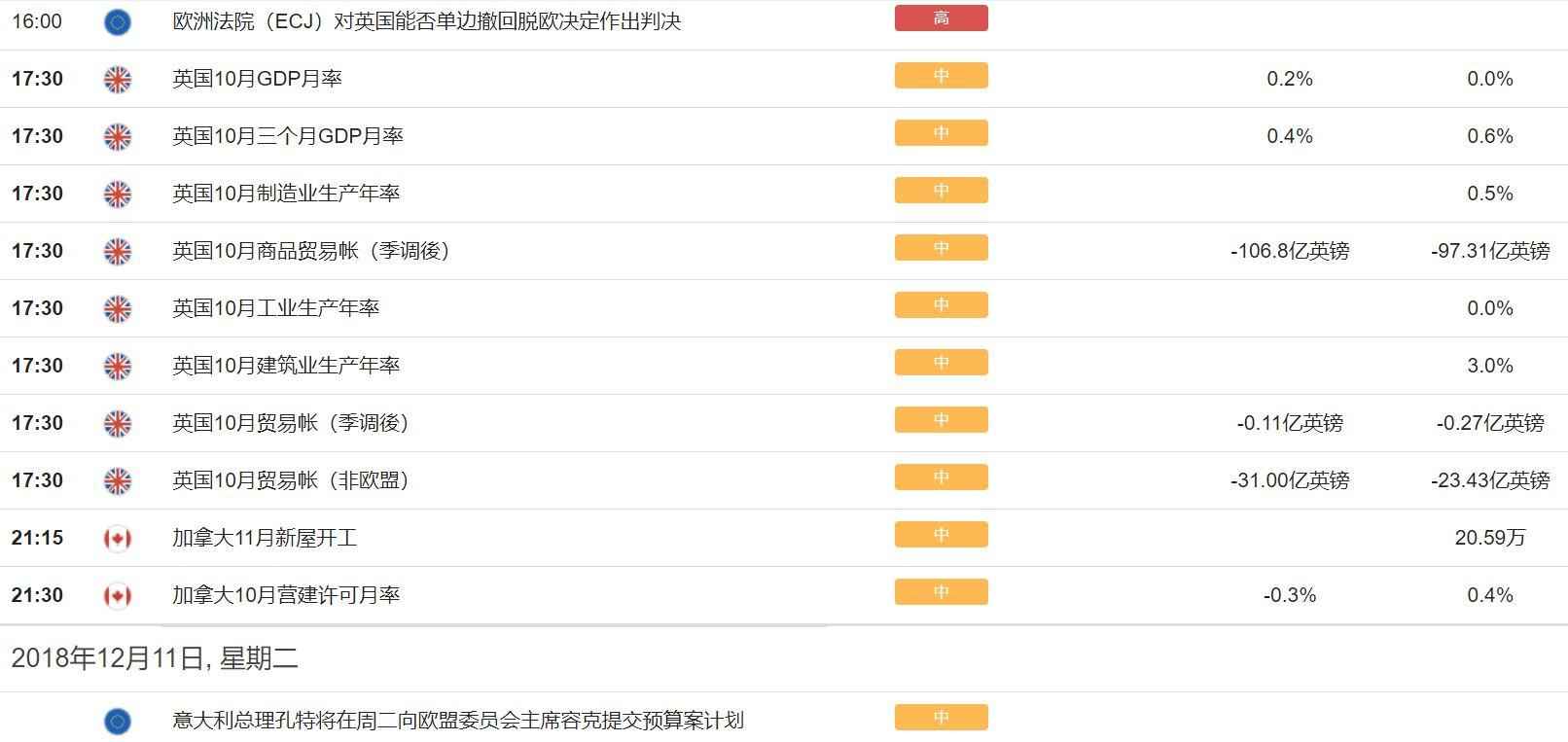The width and height of the screenshot is (1568, 742).
Task: Click the EU flag beside the ECJ ruling event
Action: pos(117,21)
